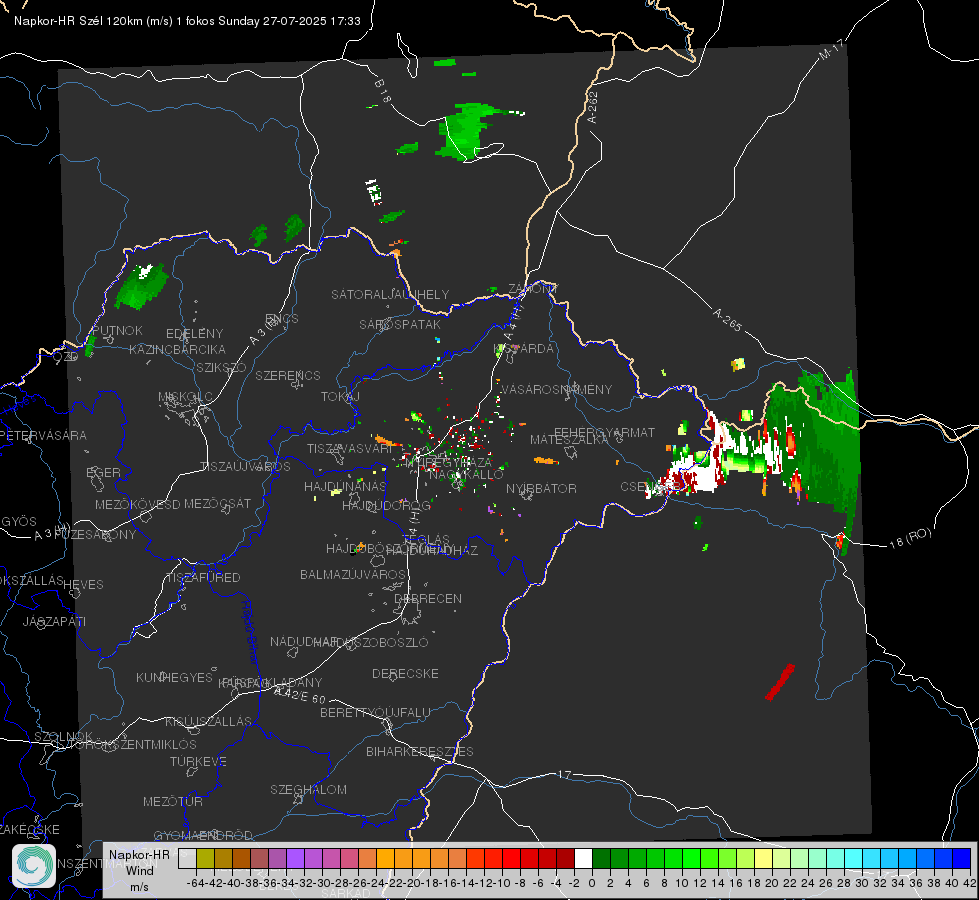Screen dimensions: 979x900
Task: Click the PÉTERVÁSÁRA label
Action: tap(44, 435)
